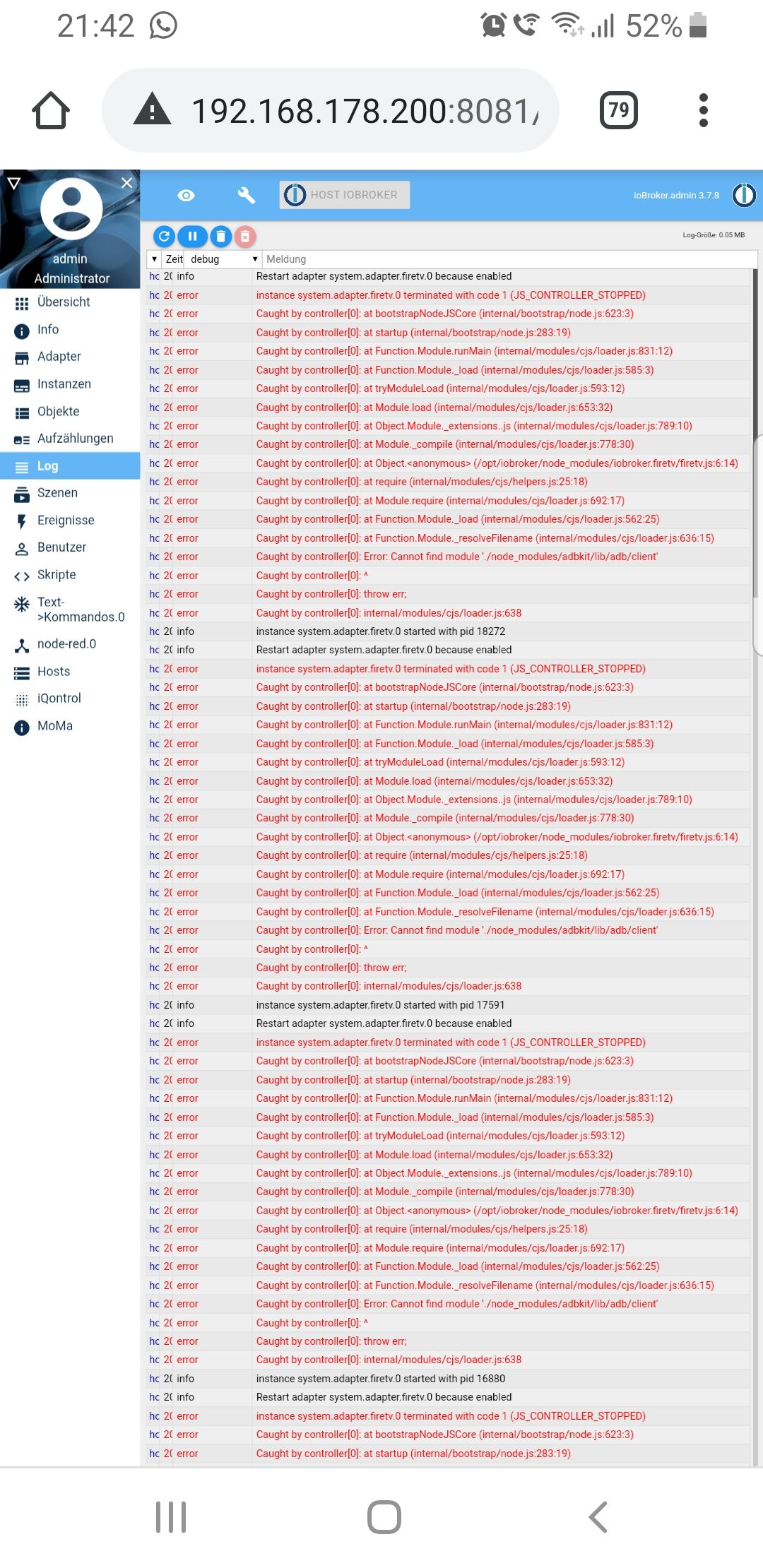The height and width of the screenshot is (1568, 763).
Task: Open the host filter dropdown arrow
Action: [154, 259]
